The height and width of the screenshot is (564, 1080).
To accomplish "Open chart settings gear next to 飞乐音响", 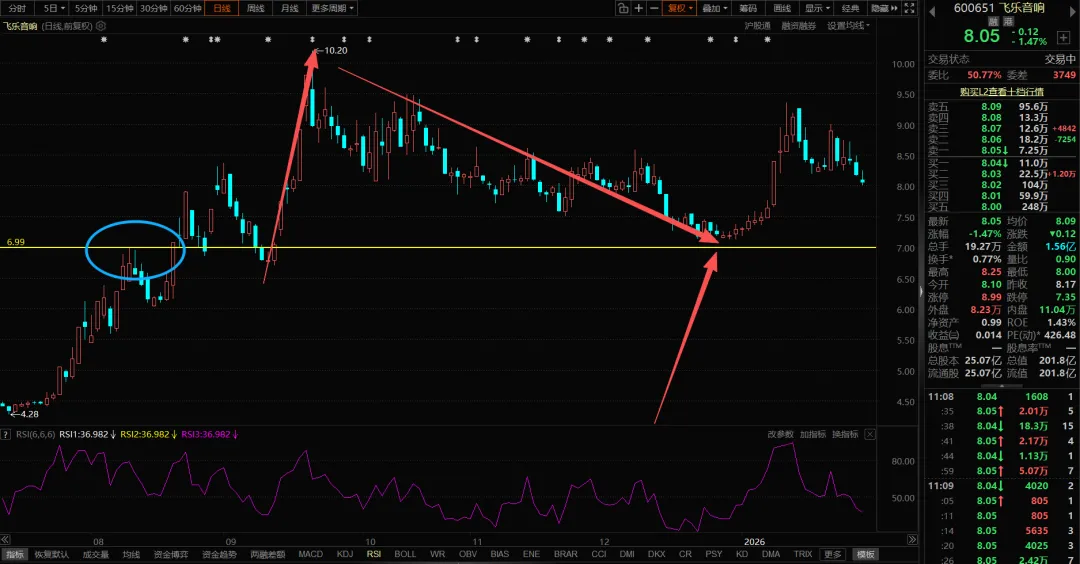I will pos(101,26).
